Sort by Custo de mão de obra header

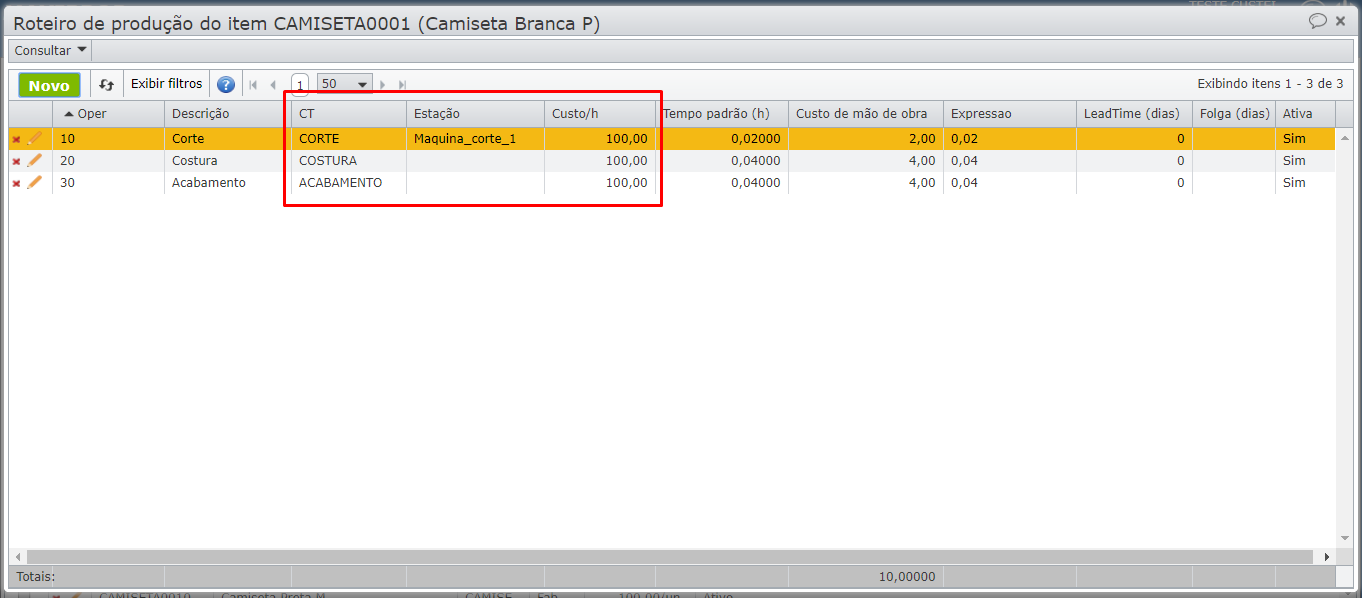pyautogui.click(x=866, y=113)
